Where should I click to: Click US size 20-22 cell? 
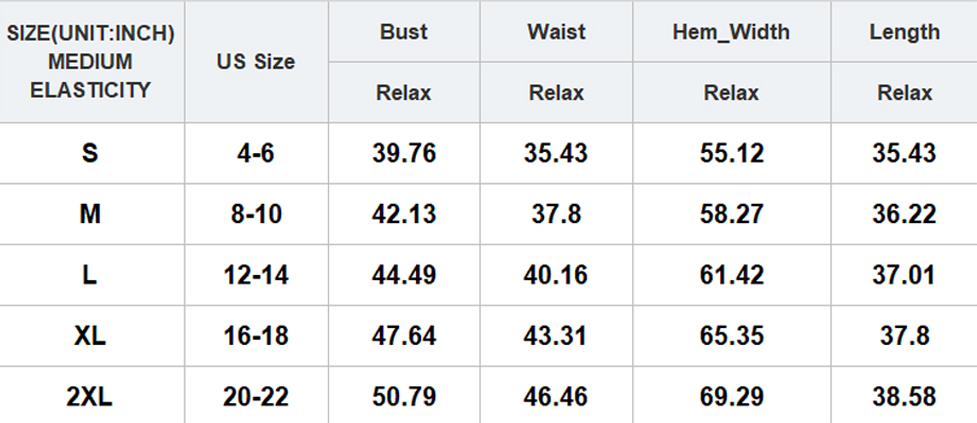coord(256,397)
